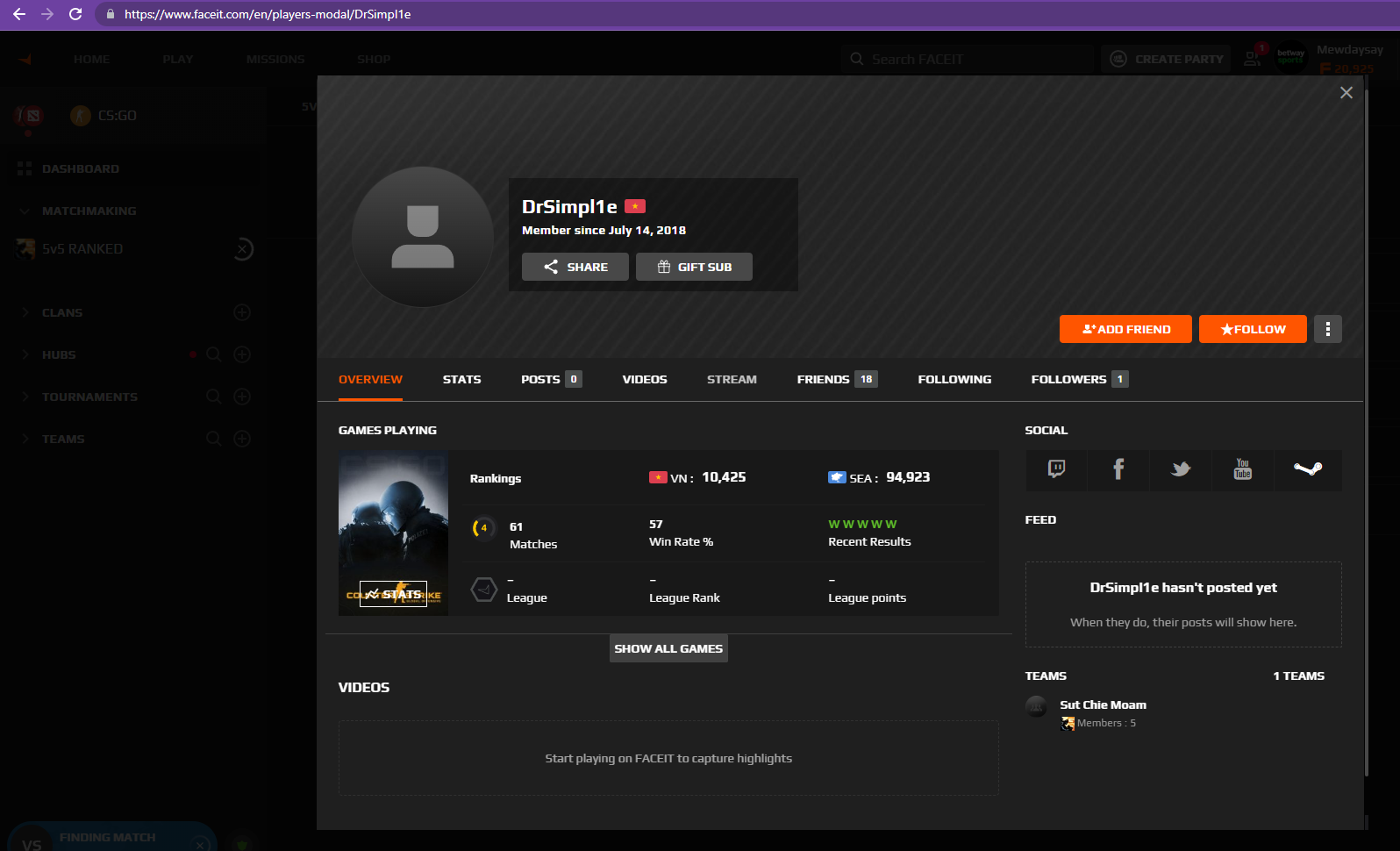
Task: Add a tournament with plus icon
Action: tap(243, 397)
